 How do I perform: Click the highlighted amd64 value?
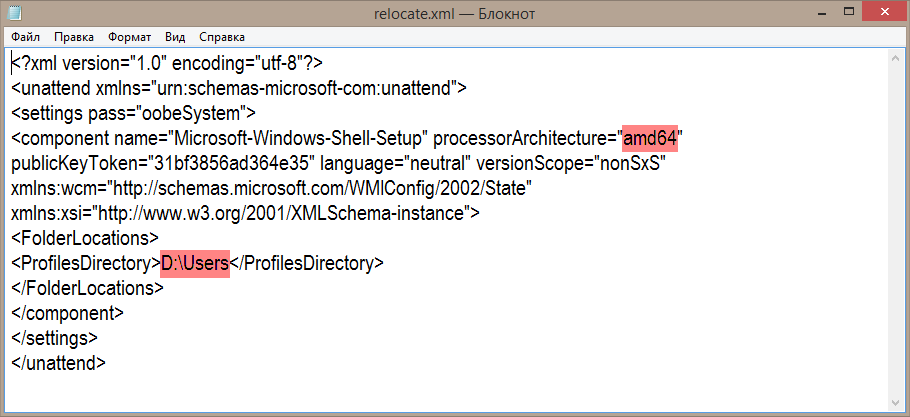click(651, 137)
